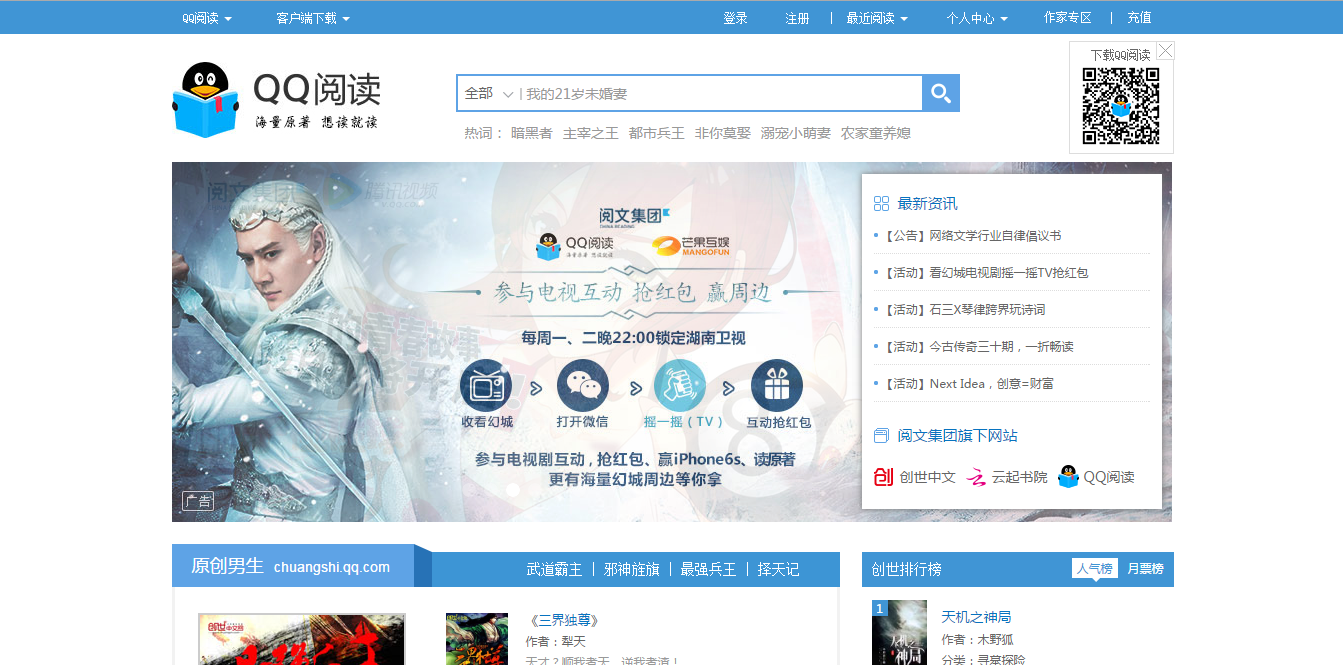The width and height of the screenshot is (1343, 665).
Task: Open 充值 in the top bar
Action: point(1139,18)
